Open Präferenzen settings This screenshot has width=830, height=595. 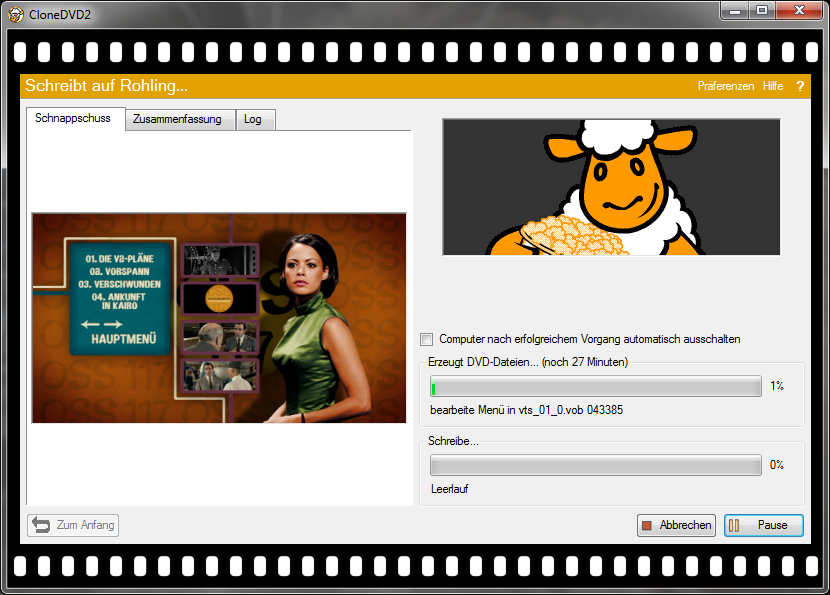(x=726, y=86)
